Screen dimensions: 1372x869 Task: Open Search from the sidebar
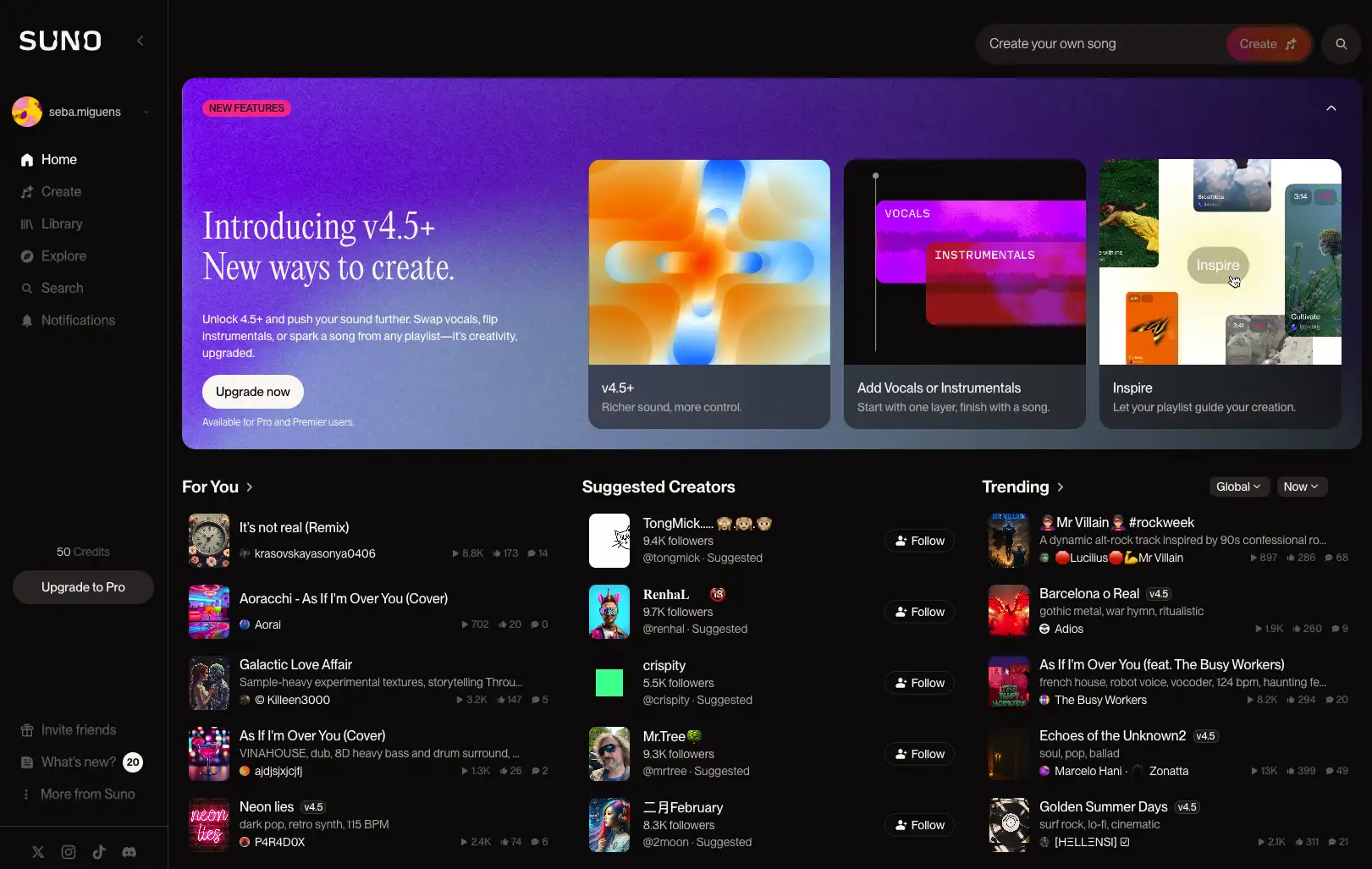(52, 289)
